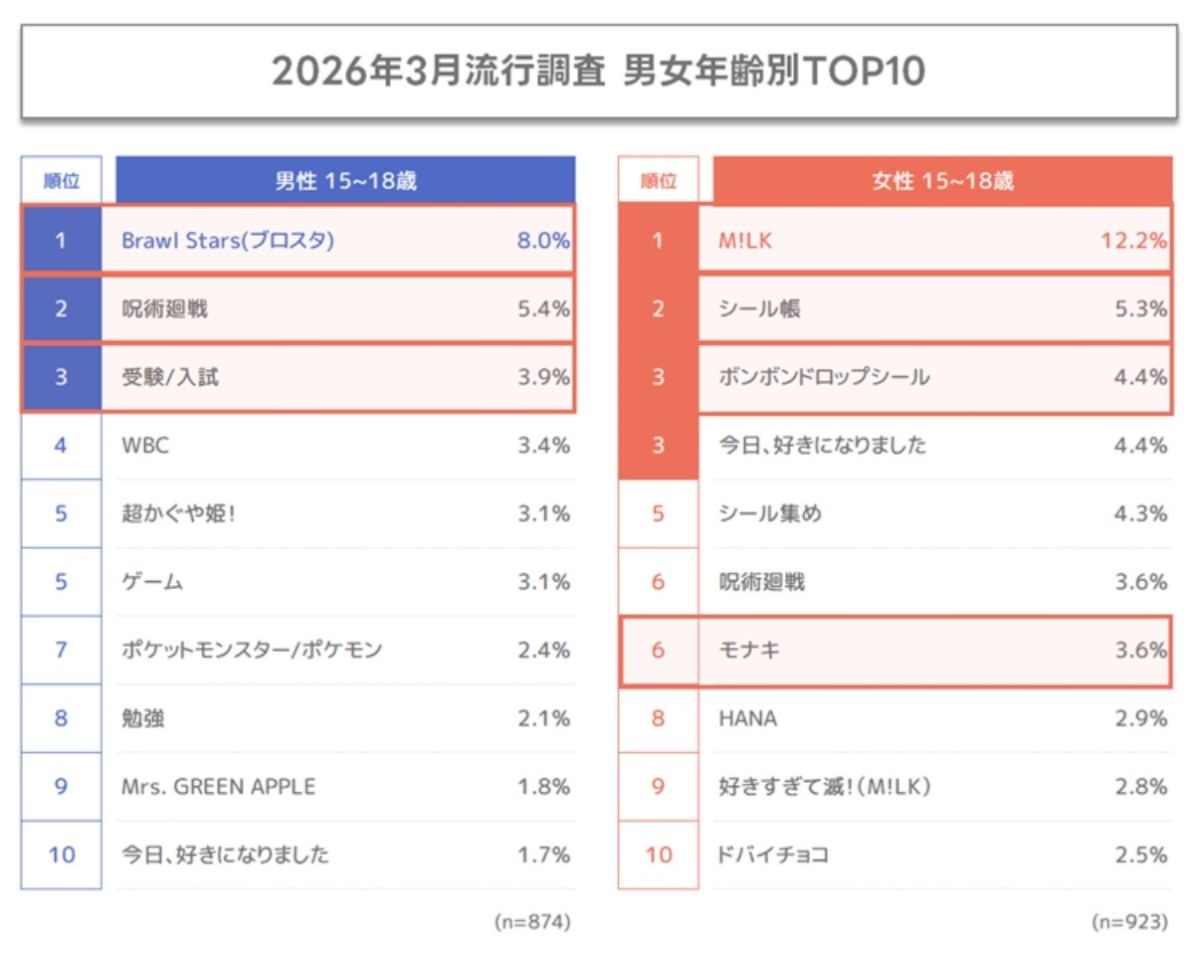This screenshot has width=1200, height=978.
Task: Click the Brawl Stars(ブロスタ) entry
Action: click(x=227, y=241)
